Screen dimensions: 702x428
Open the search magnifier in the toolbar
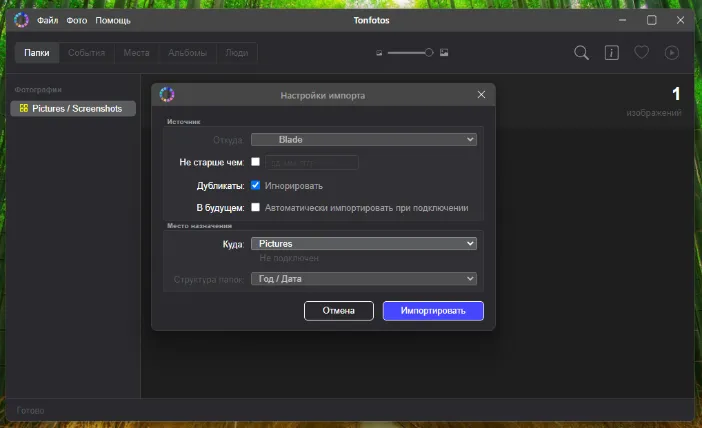pyautogui.click(x=581, y=53)
